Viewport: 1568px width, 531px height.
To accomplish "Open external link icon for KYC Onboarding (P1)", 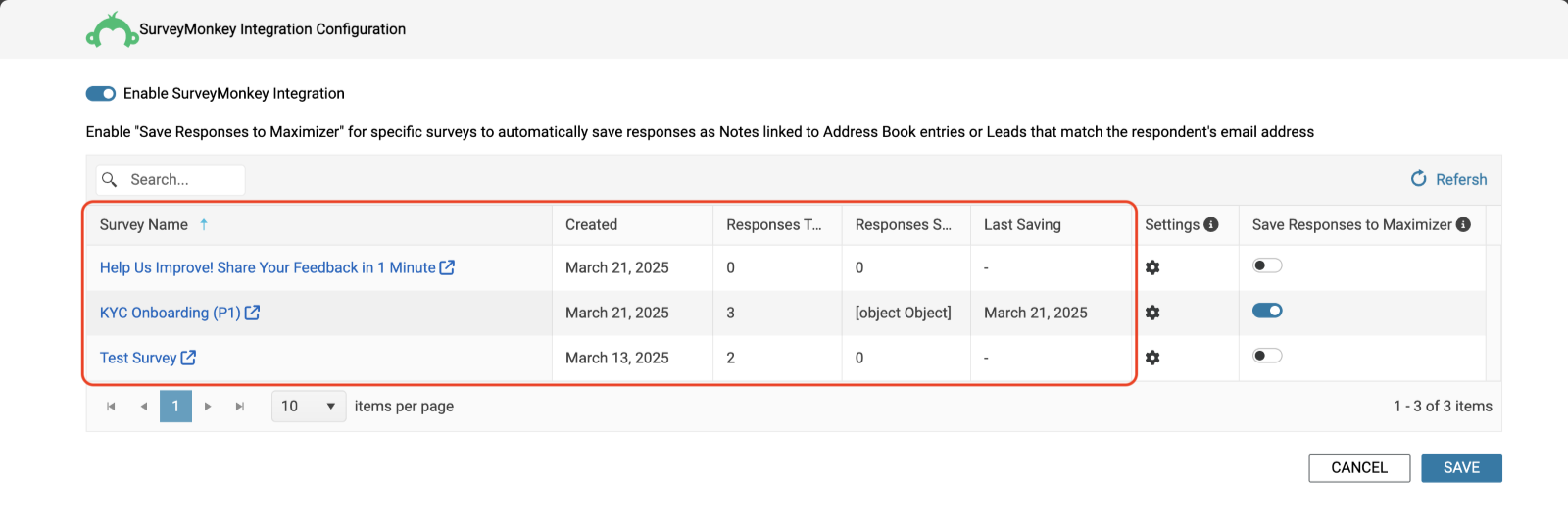I will (252, 313).
